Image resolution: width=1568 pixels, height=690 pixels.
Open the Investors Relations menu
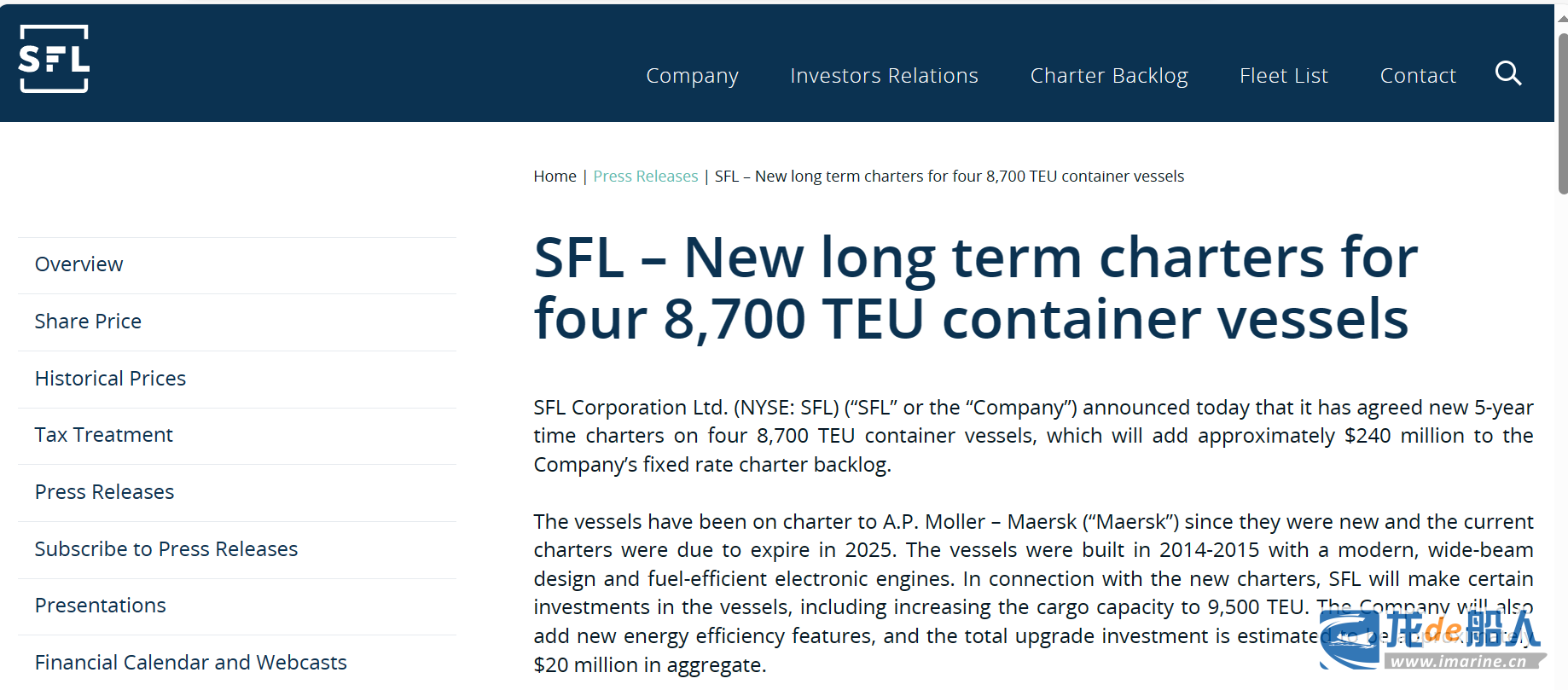coord(884,76)
